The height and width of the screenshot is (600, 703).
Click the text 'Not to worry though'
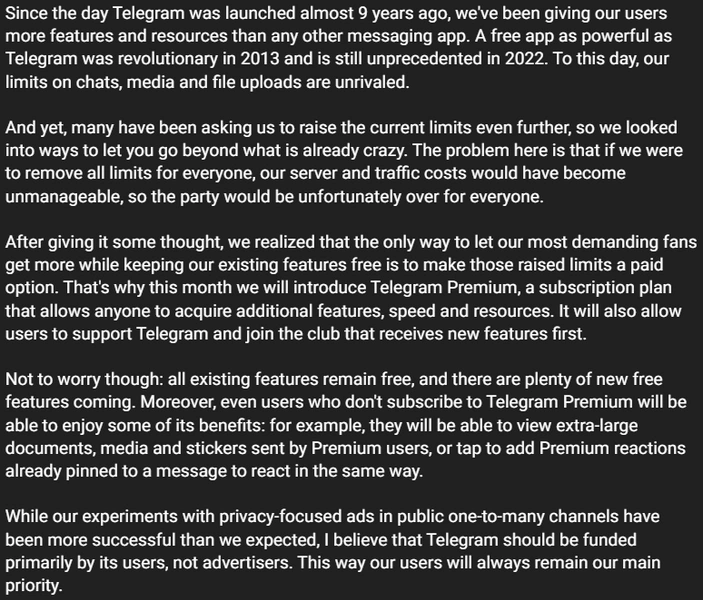82,380
